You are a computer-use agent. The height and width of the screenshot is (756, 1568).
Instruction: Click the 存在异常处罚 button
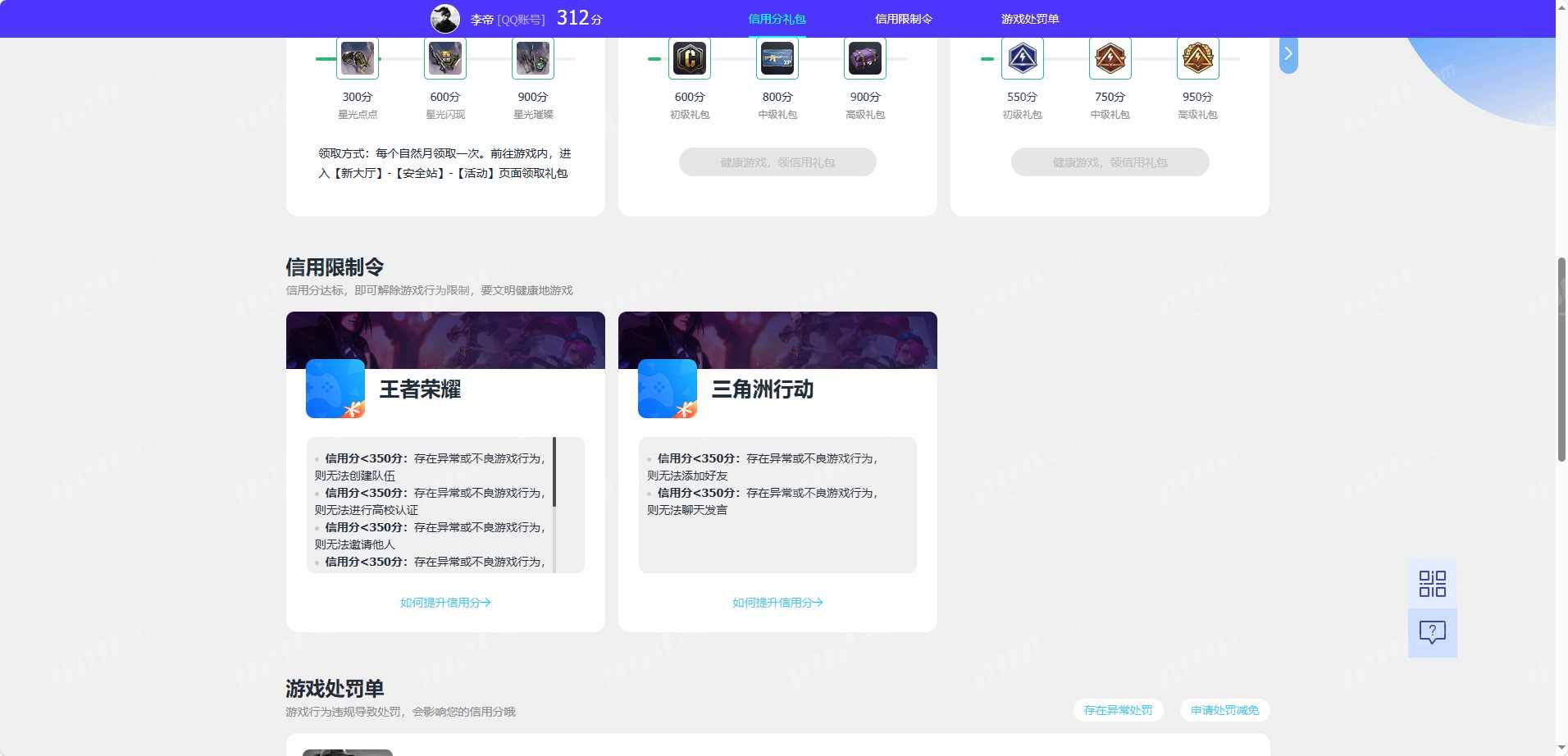[1118, 710]
